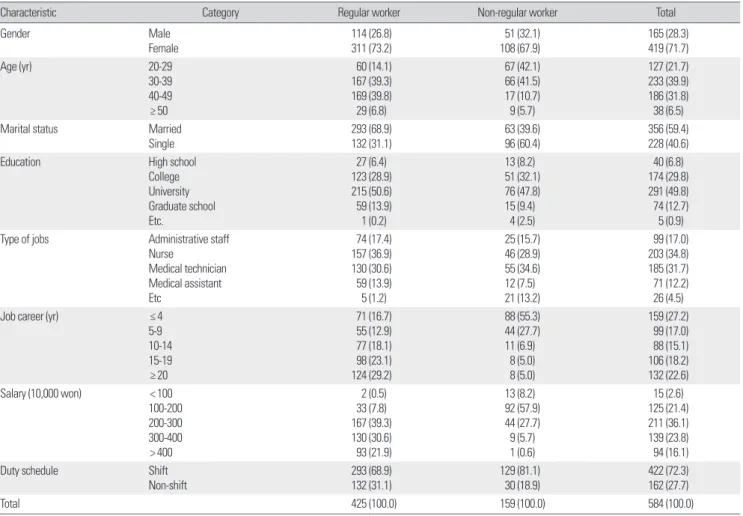
Task: Click the 'Characteristic' column header
Action: pyautogui.click(x=28, y=12)
